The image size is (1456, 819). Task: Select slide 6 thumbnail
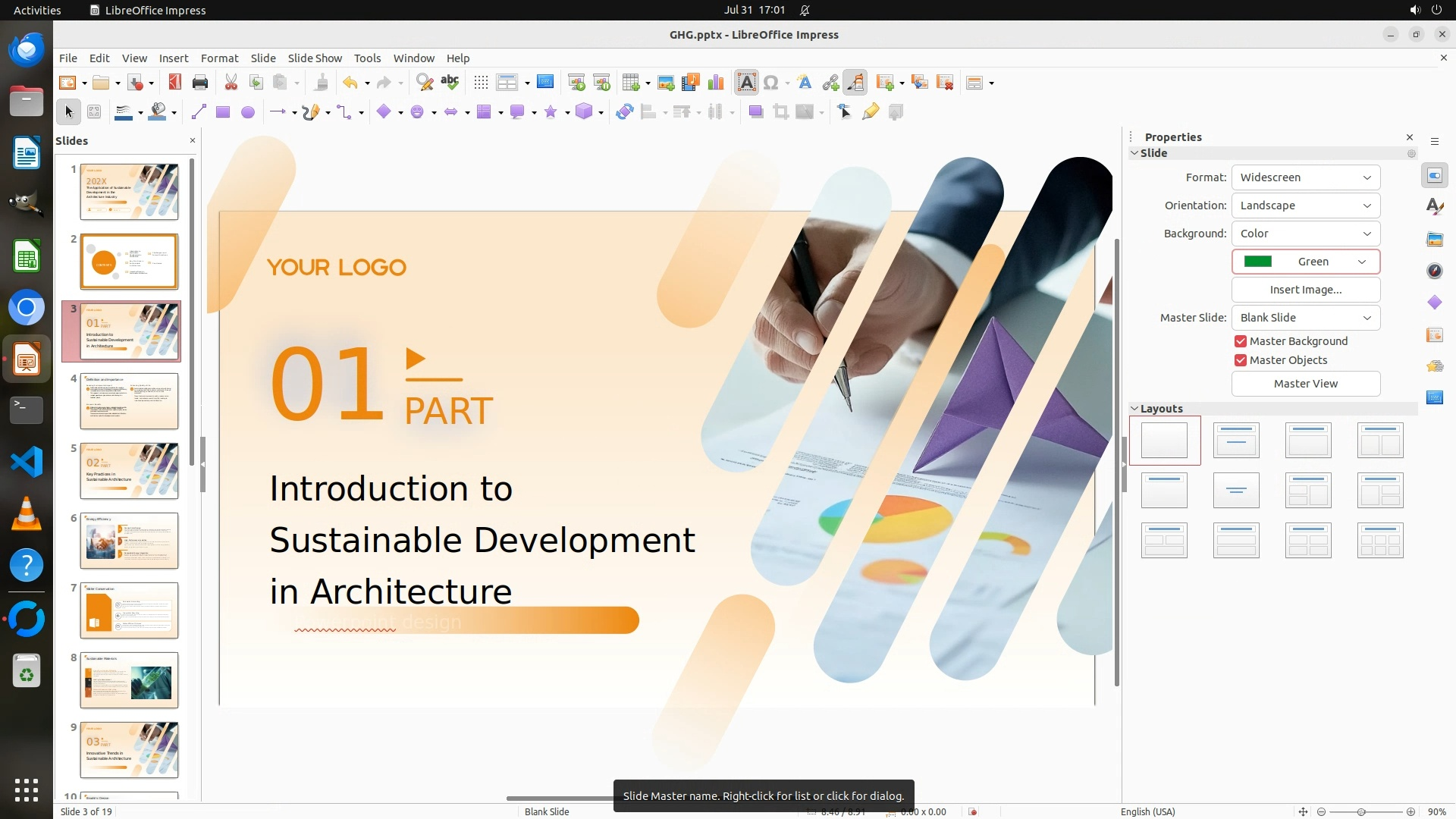[129, 541]
